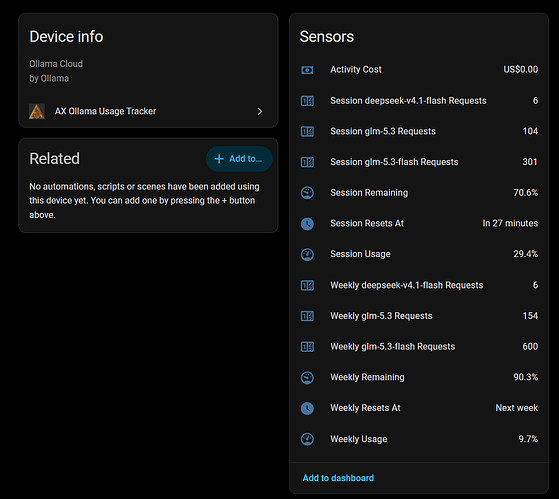Click the 600 weekly requests value
The width and height of the screenshot is (559, 499).
pyautogui.click(x=530, y=346)
